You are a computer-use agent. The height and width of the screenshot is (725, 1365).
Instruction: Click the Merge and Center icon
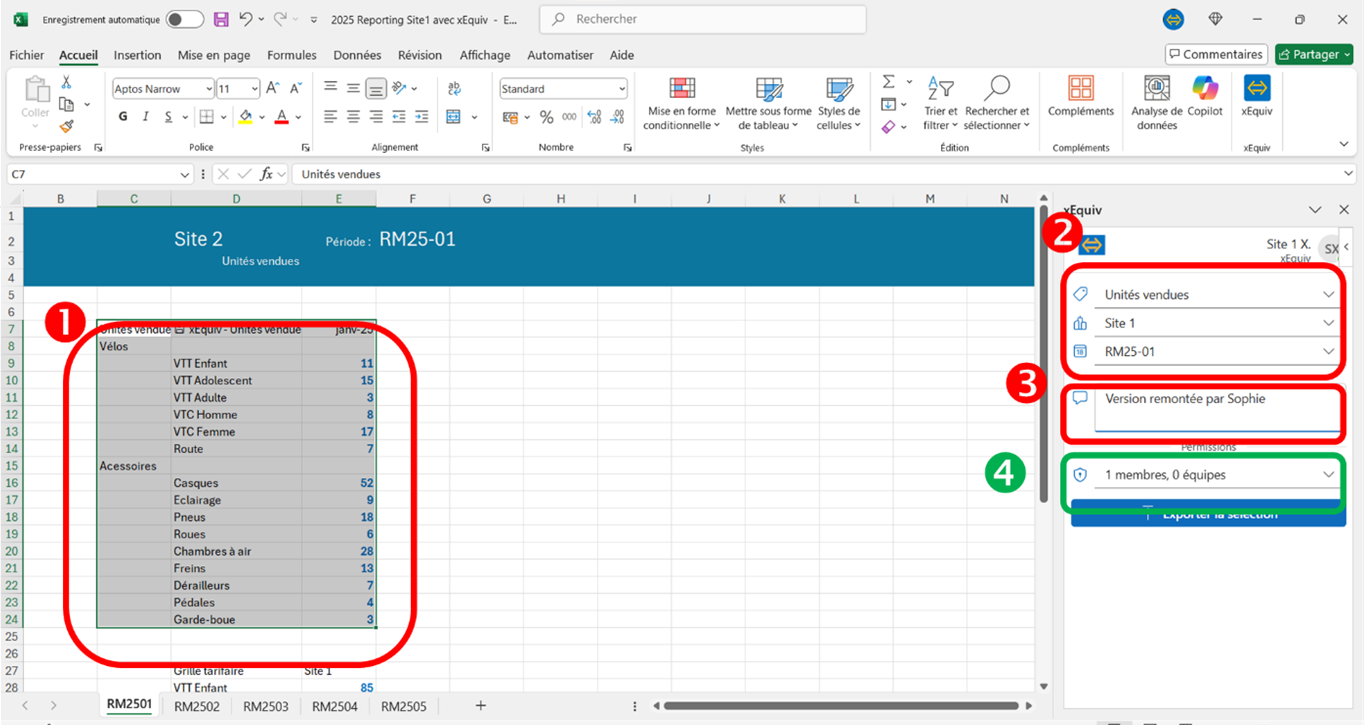click(x=453, y=117)
